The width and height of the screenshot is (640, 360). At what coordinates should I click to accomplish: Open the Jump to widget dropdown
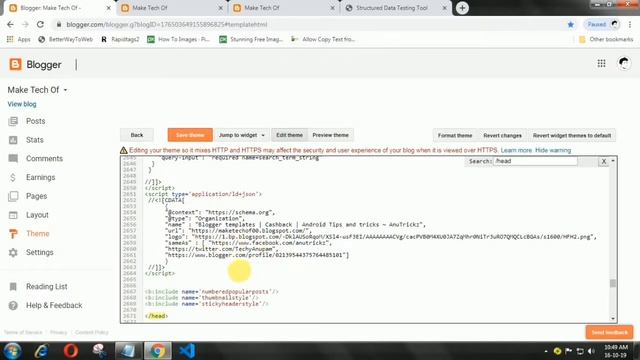(x=242, y=135)
